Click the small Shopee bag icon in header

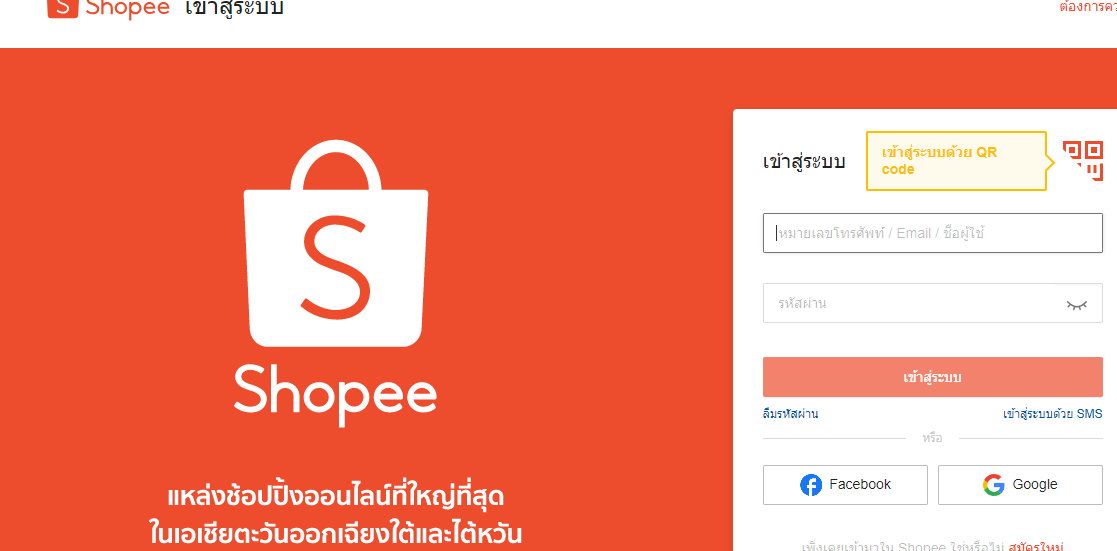coord(63,9)
